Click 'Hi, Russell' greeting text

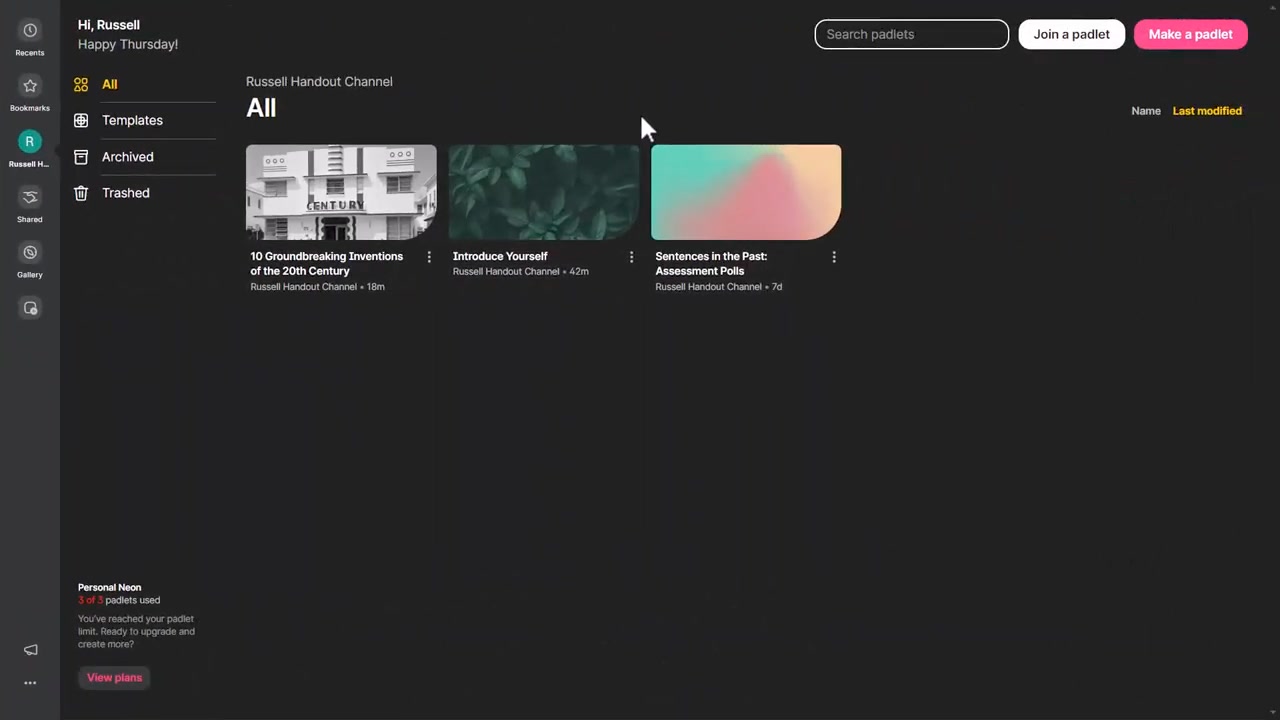click(109, 25)
